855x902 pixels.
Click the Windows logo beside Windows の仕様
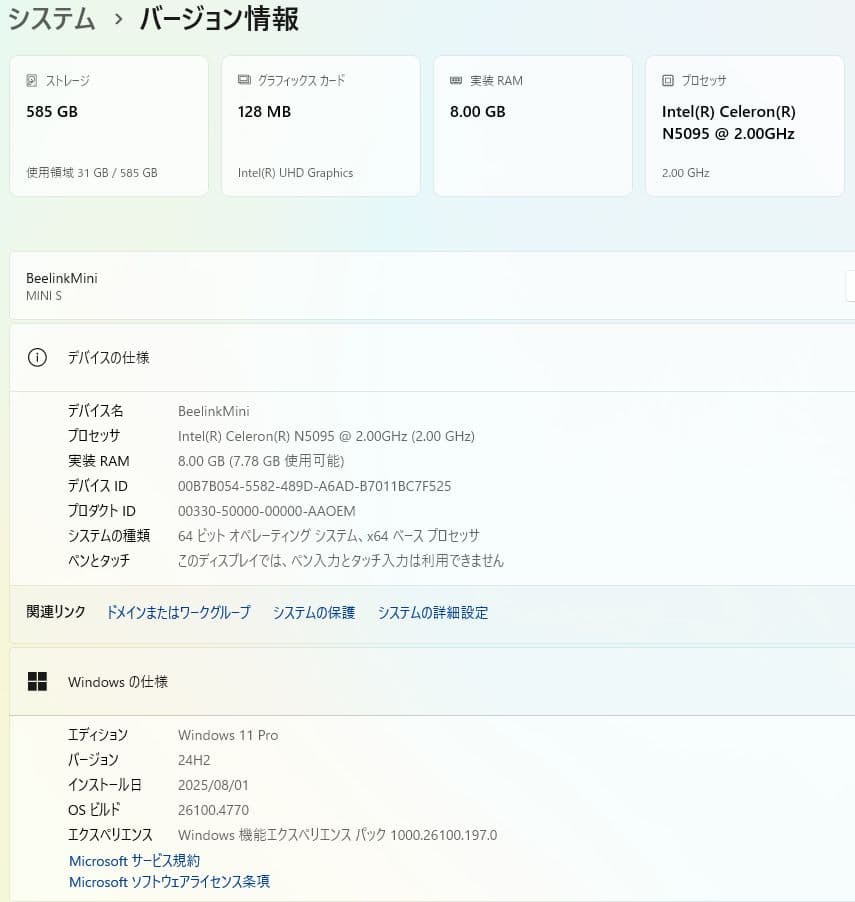pos(37,681)
